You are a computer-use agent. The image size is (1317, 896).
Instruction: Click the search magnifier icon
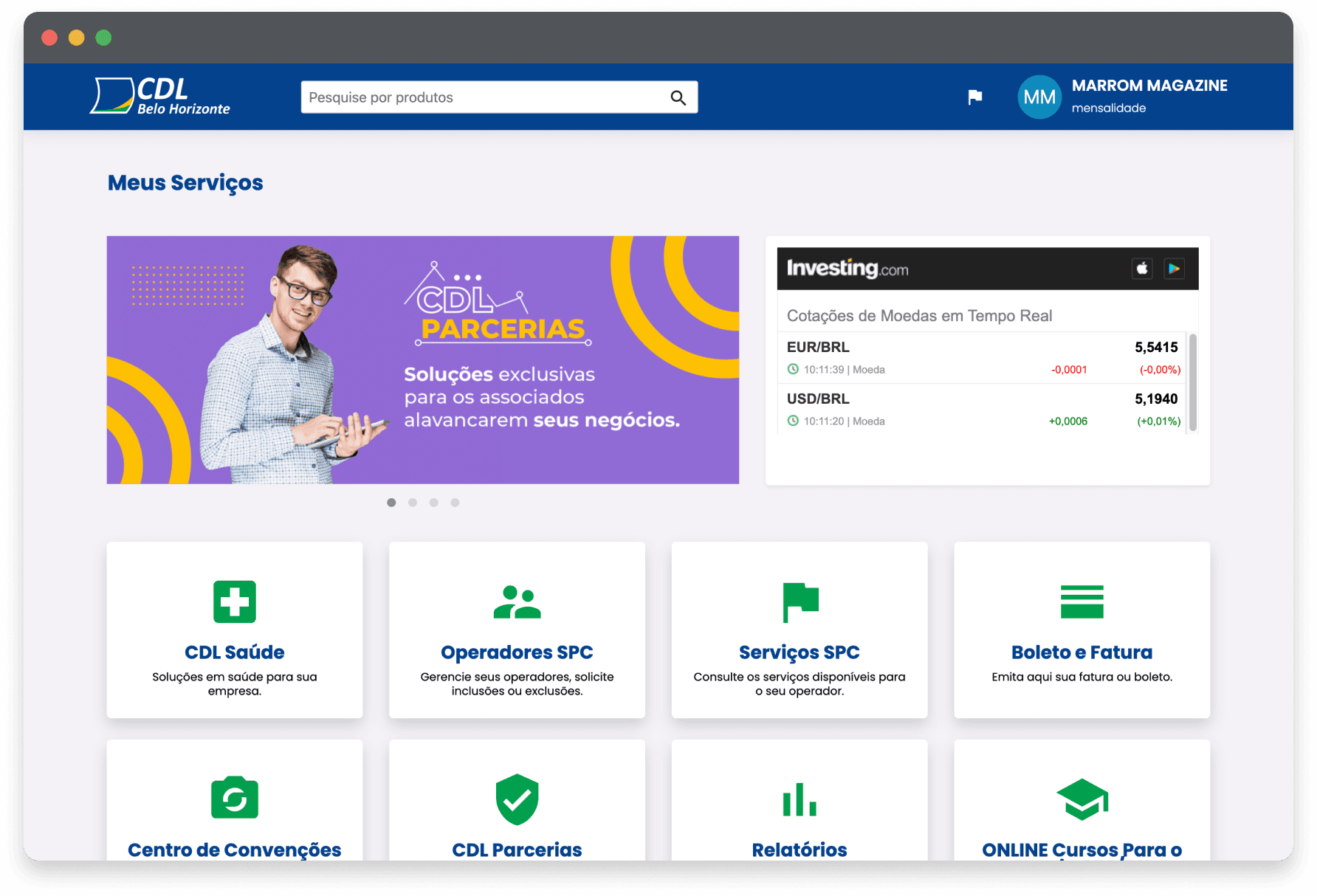click(678, 97)
